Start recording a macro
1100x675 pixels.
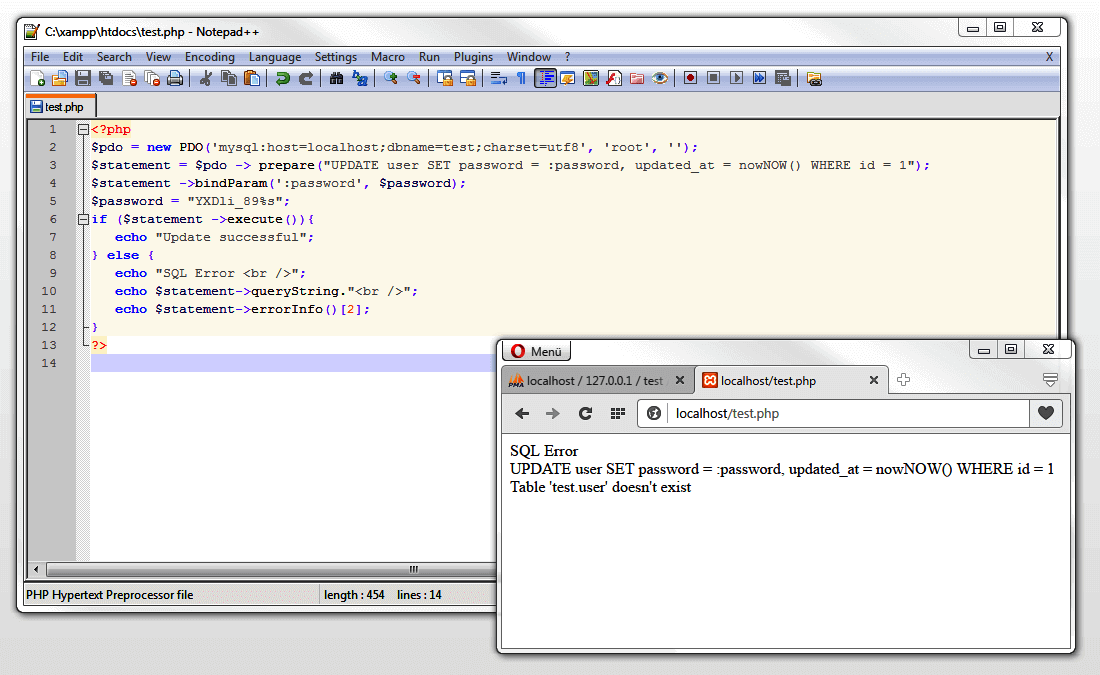click(x=690, y=78)
